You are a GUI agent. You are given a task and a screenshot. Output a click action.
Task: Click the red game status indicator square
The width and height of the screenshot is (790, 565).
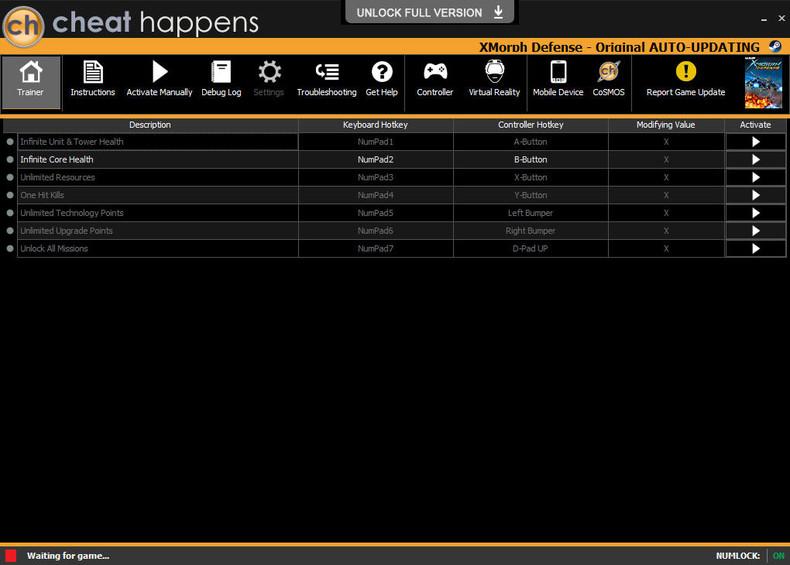coord(11,556)
